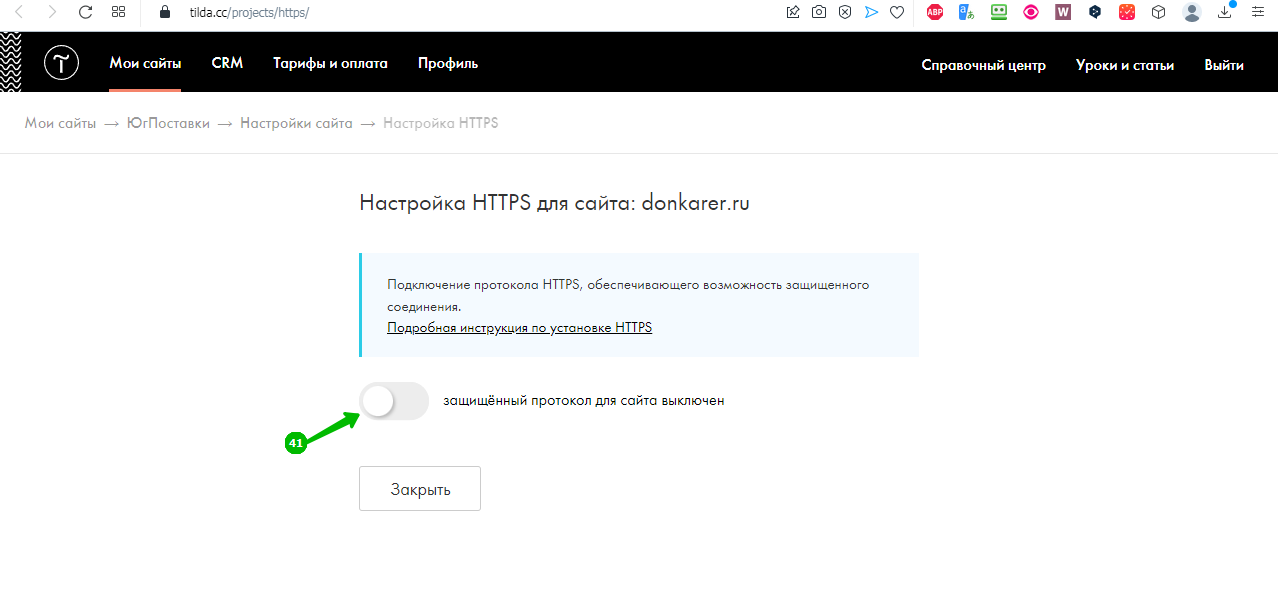1278x605 pixels.
Task: Open the translate extension icon
Action: pyautogui.click(x=966, y=12)
